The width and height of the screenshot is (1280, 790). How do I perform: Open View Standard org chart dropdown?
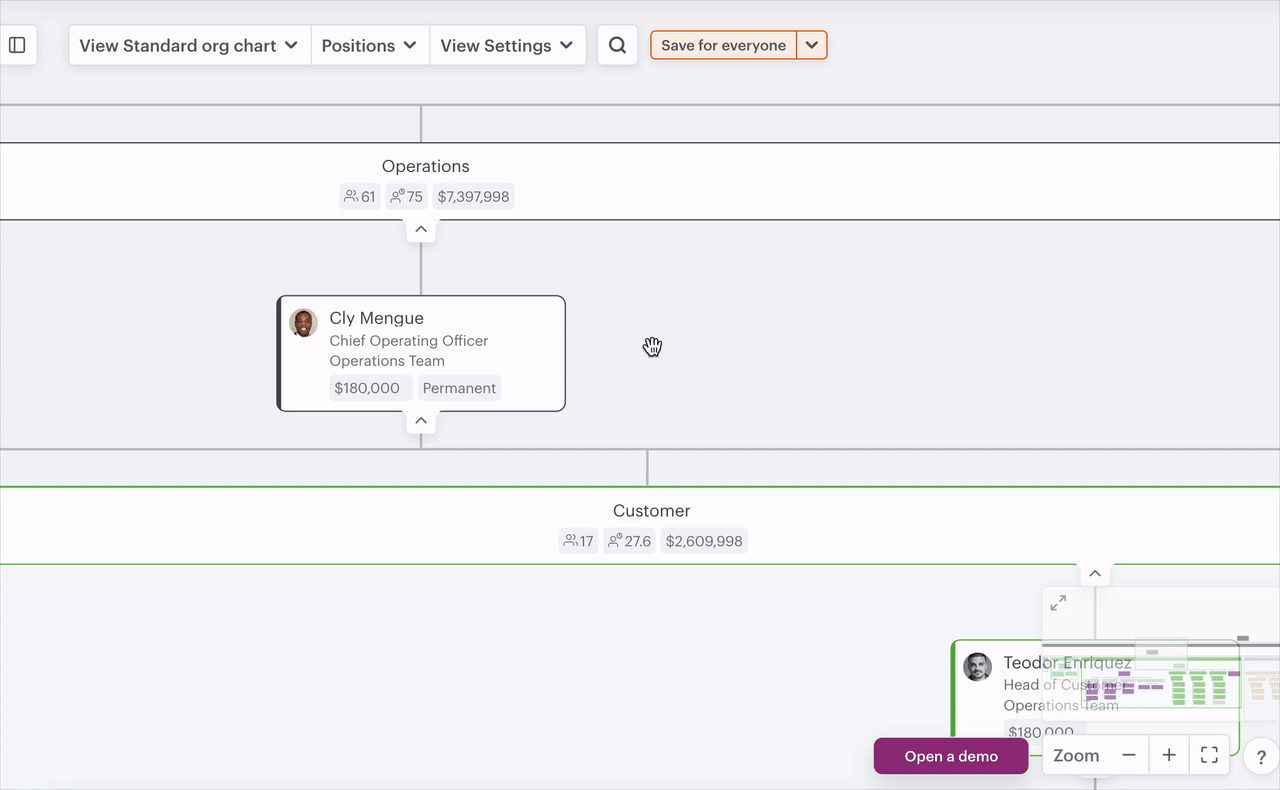click(189, 45)
